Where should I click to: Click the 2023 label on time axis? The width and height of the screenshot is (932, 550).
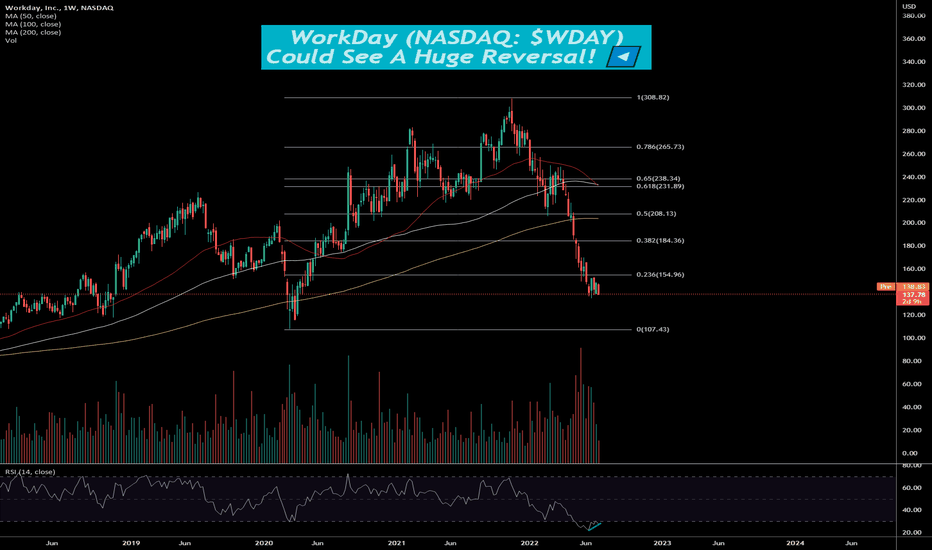coord(662,543)
